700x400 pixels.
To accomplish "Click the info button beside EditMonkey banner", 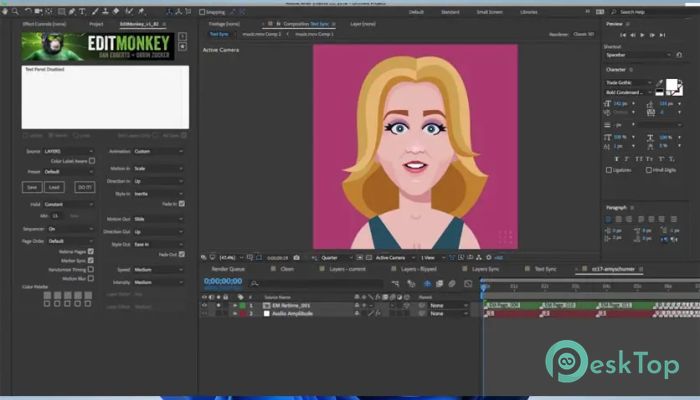I will [182, 37].
